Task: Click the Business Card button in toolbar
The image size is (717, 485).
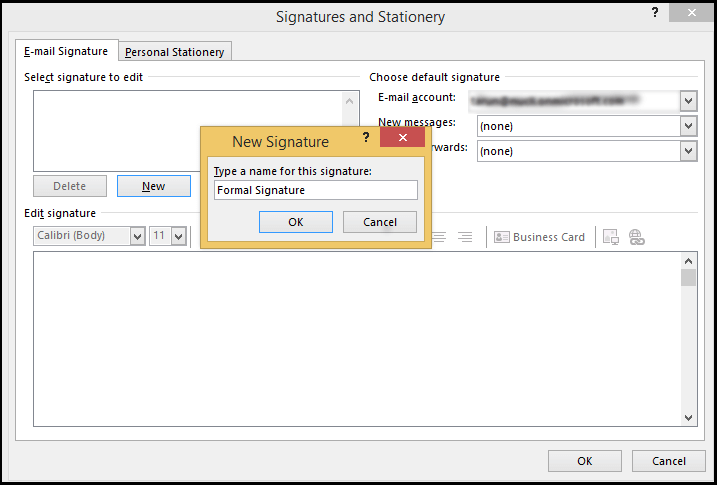Action: (x=540, y=237)
